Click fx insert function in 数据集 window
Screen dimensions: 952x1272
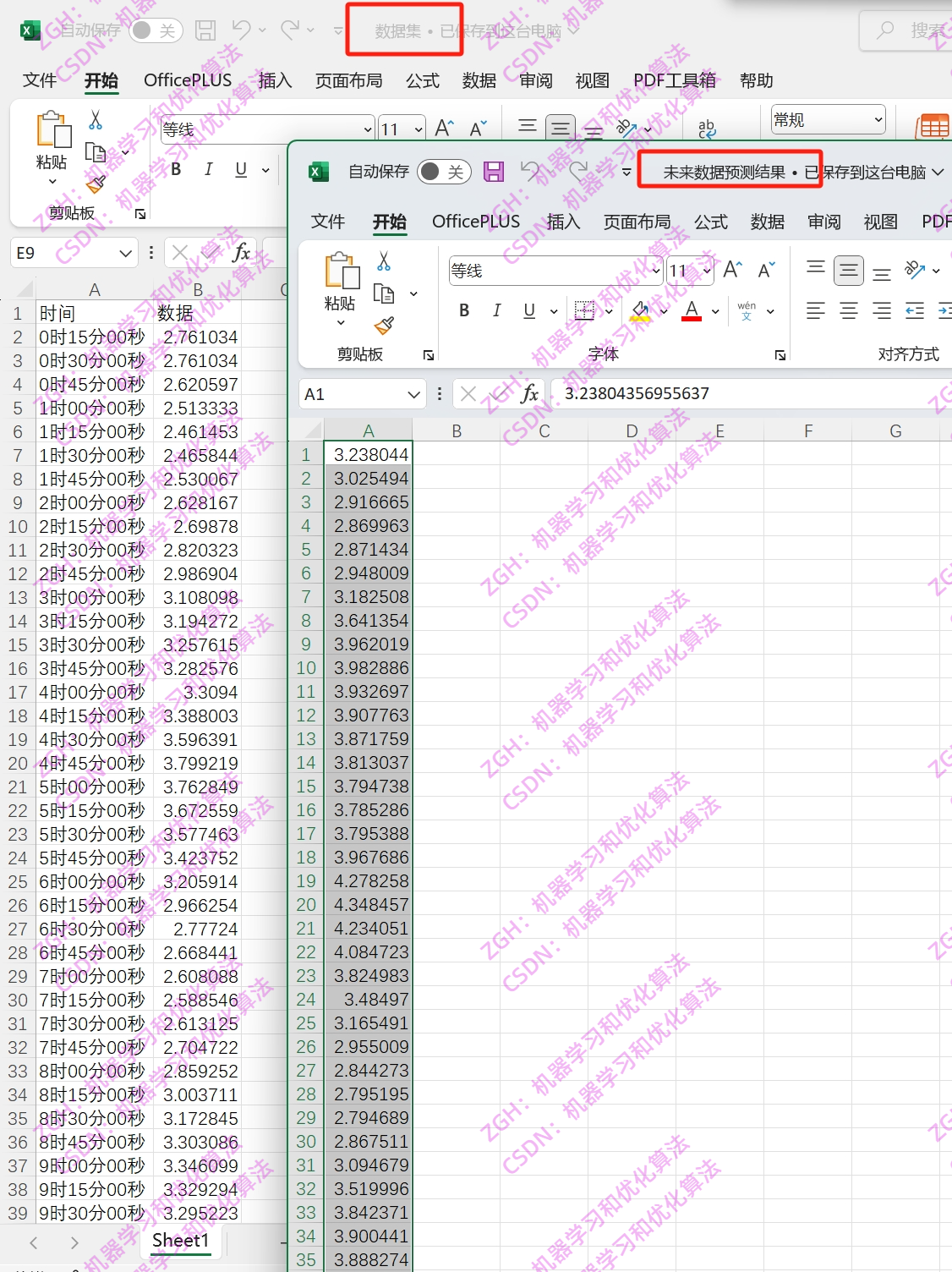(x=241, y=252)
